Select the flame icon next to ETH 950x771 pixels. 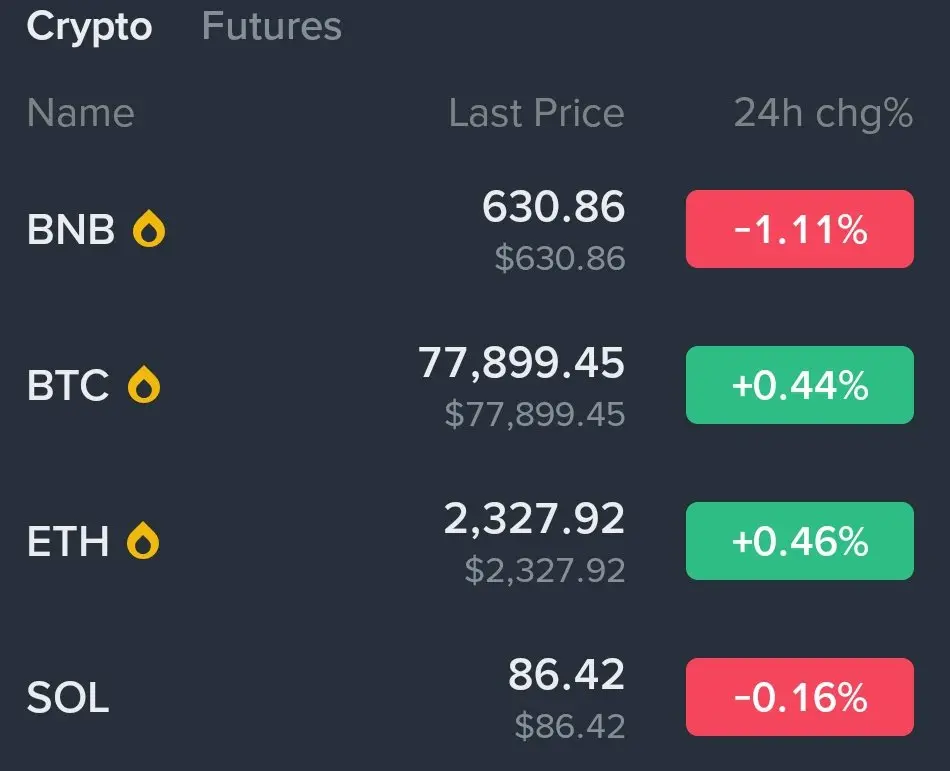point(143,541)
